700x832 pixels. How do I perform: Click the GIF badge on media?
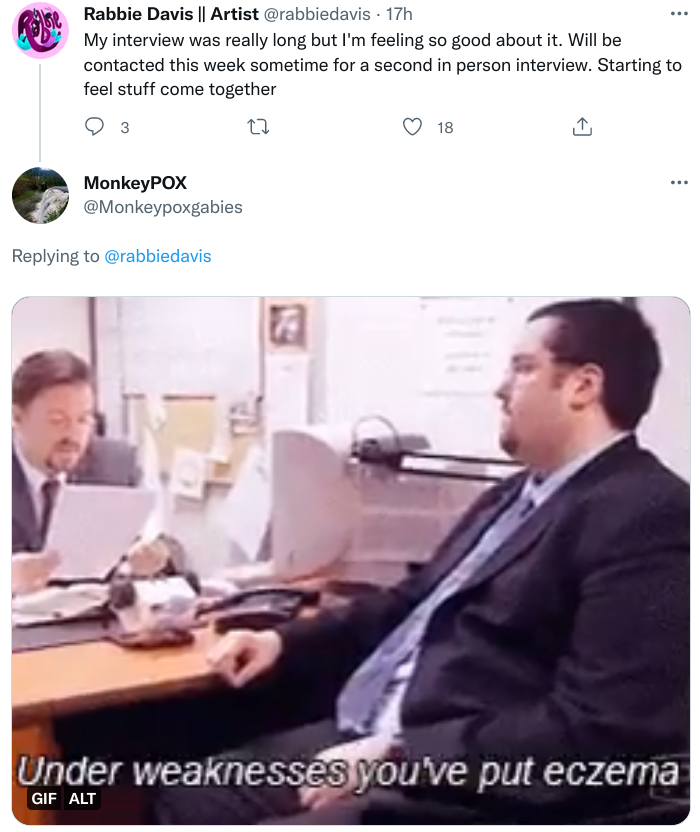(44, 799)
